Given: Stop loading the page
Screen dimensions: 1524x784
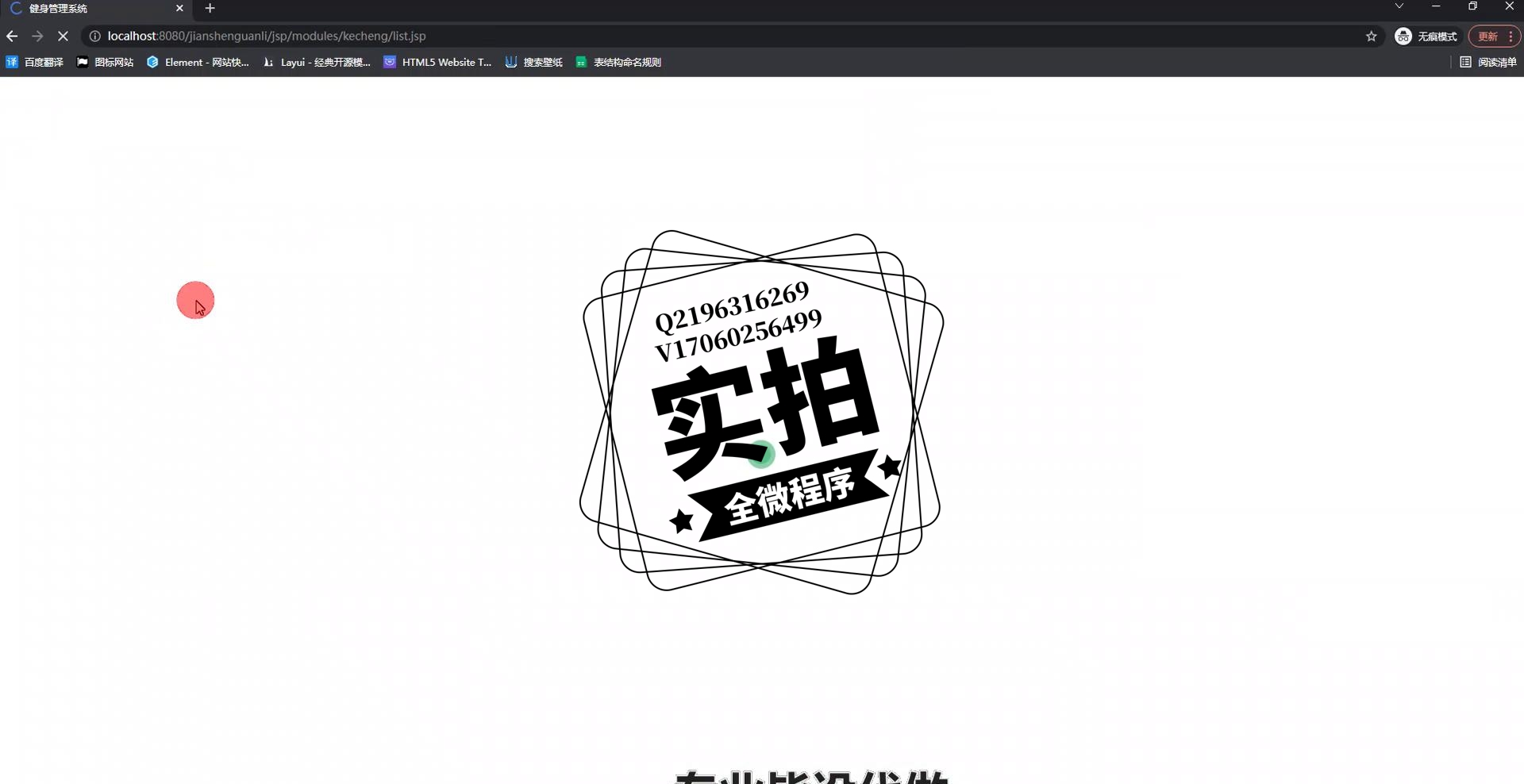Looking at the screenshot, I should tap(63, 37).
